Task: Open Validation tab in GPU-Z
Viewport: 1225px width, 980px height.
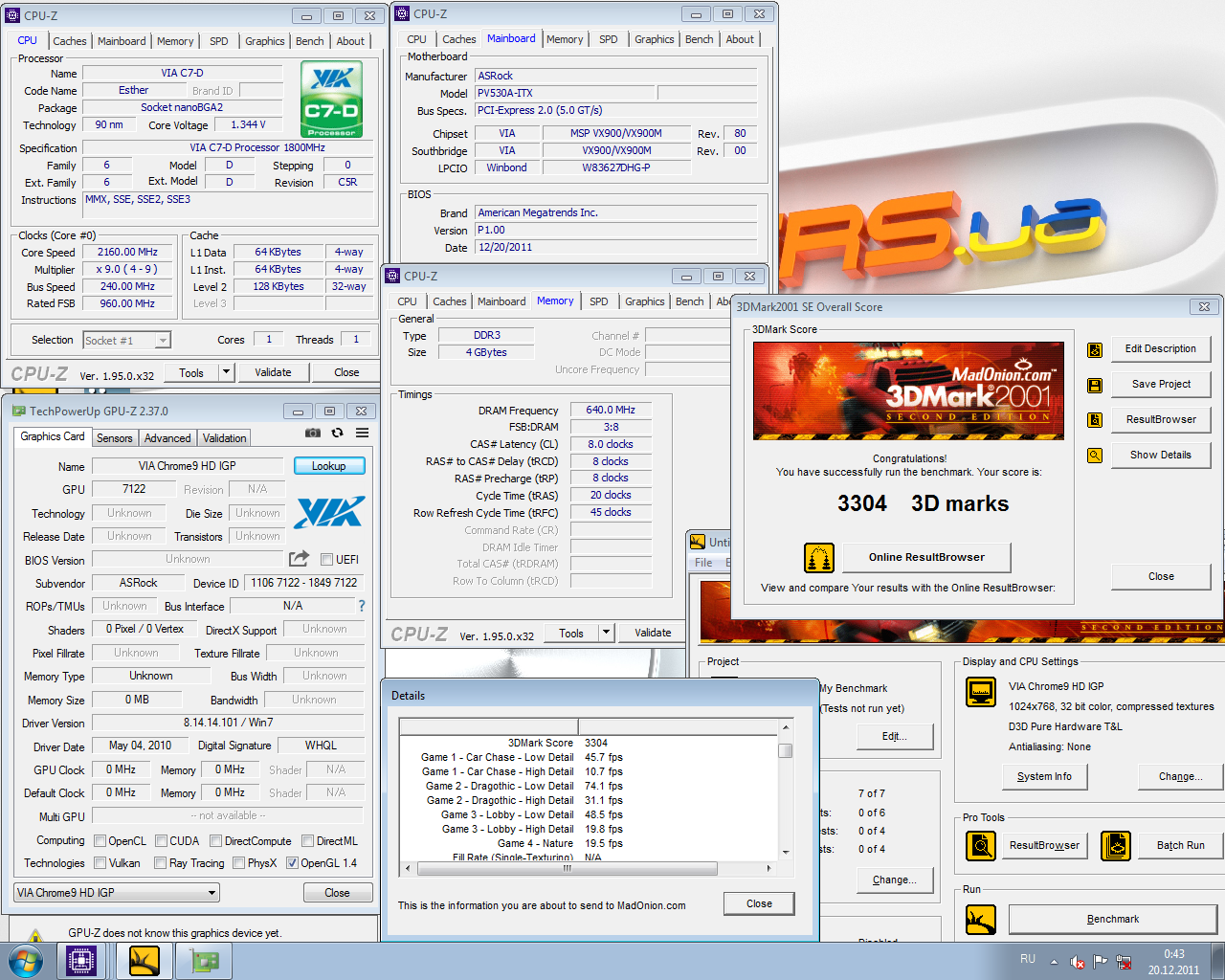Action: click(224, 438)
